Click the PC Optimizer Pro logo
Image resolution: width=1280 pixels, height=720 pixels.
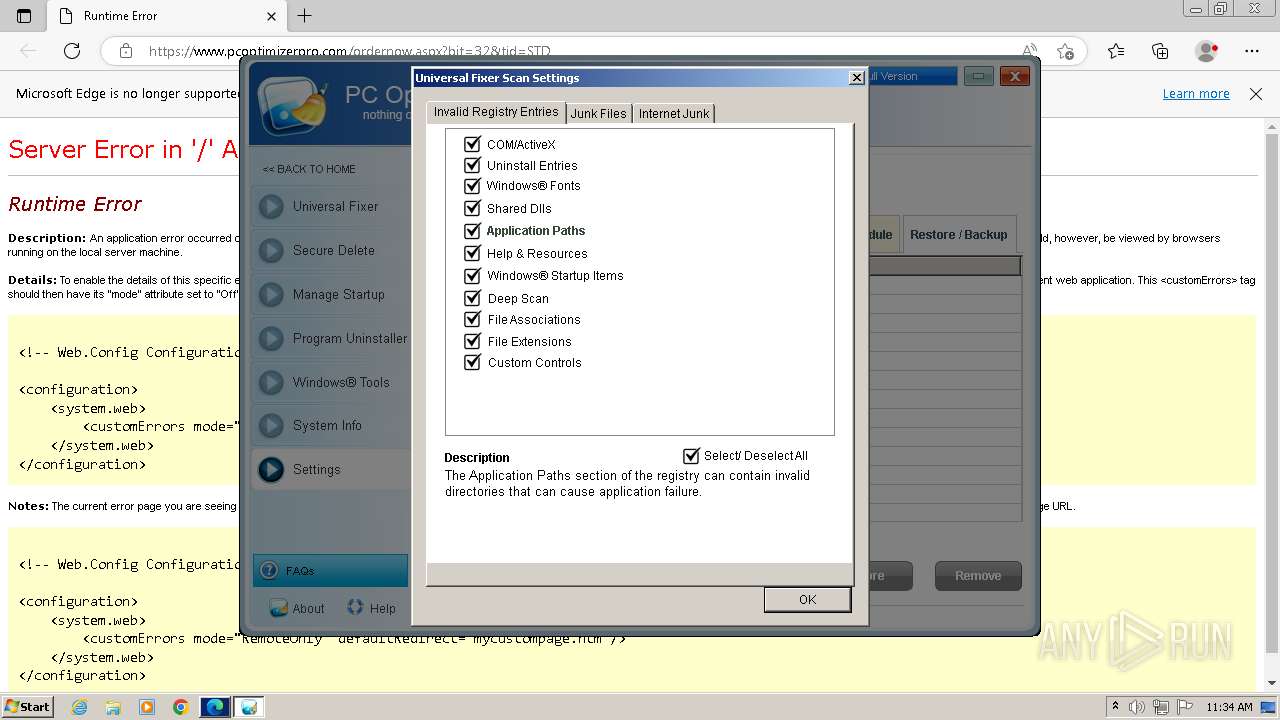[x=291, y=104]
